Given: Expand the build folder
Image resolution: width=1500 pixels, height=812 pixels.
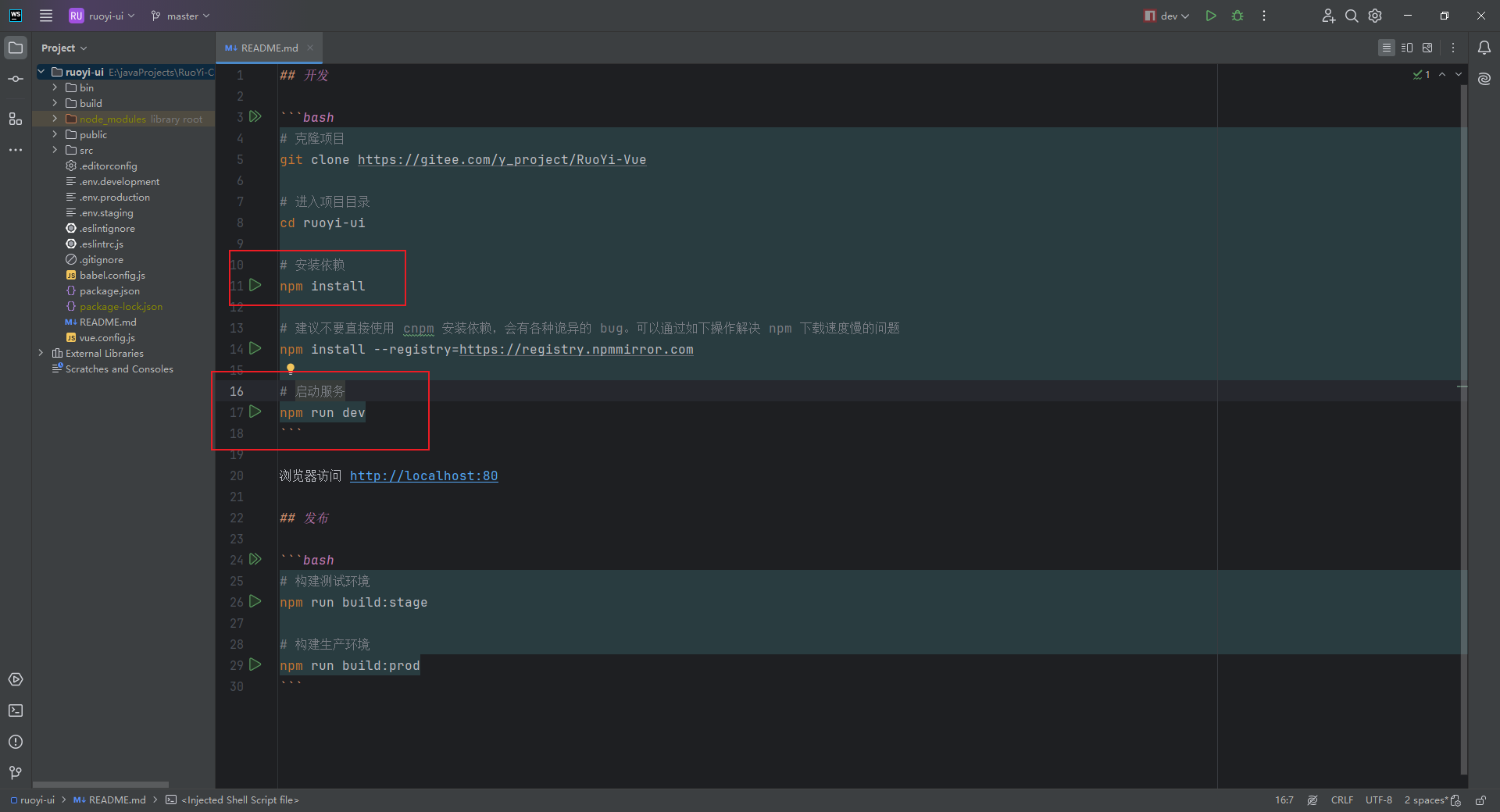Looking at the screenshot, I should (55, 103).
